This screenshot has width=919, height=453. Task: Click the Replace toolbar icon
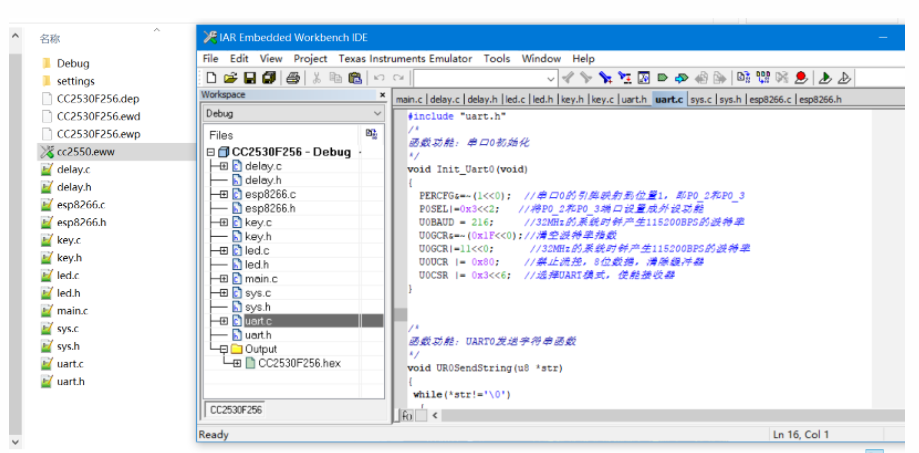pyautogui.click(x=625, y=77)
